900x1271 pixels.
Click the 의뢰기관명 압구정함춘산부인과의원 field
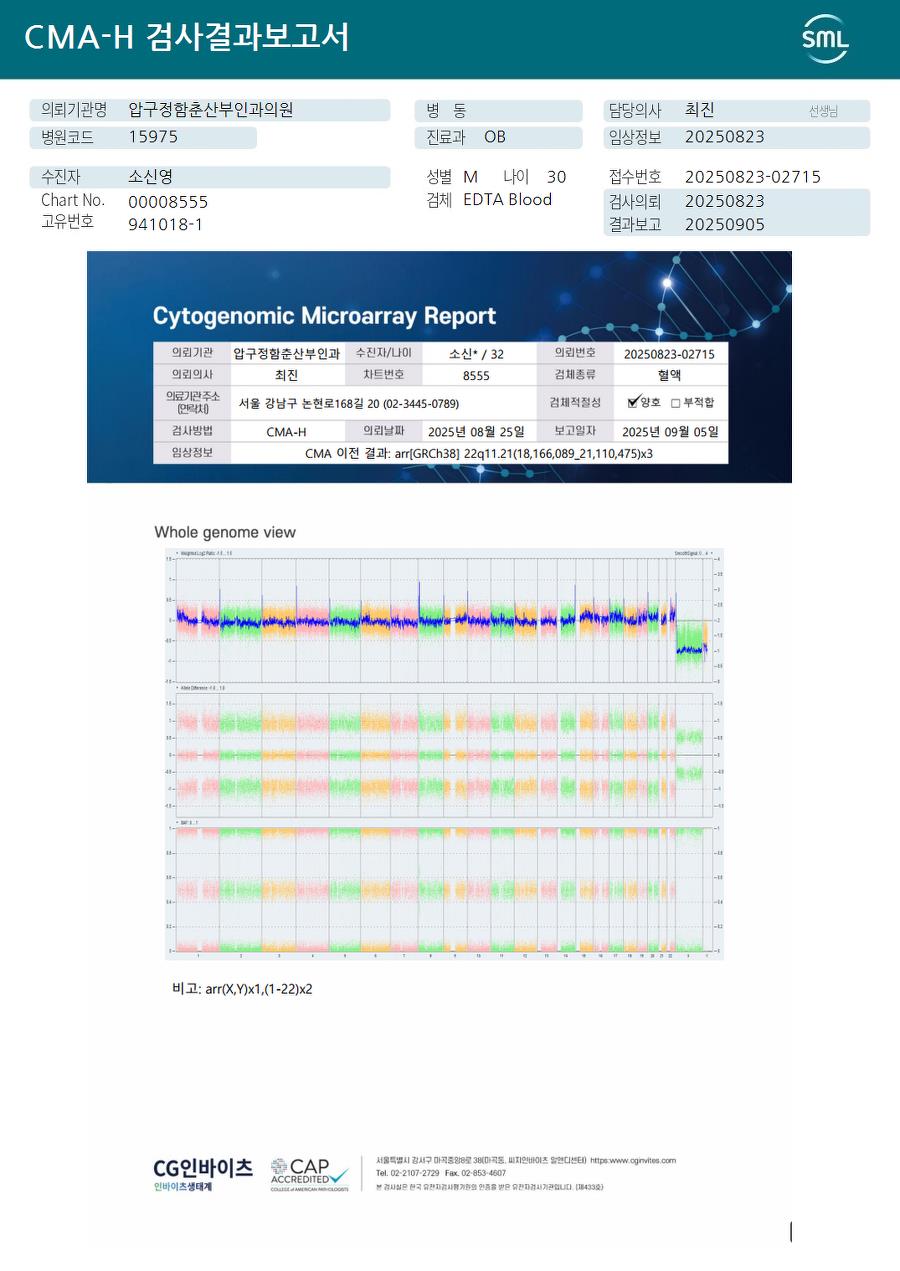[x=210, y=110]
